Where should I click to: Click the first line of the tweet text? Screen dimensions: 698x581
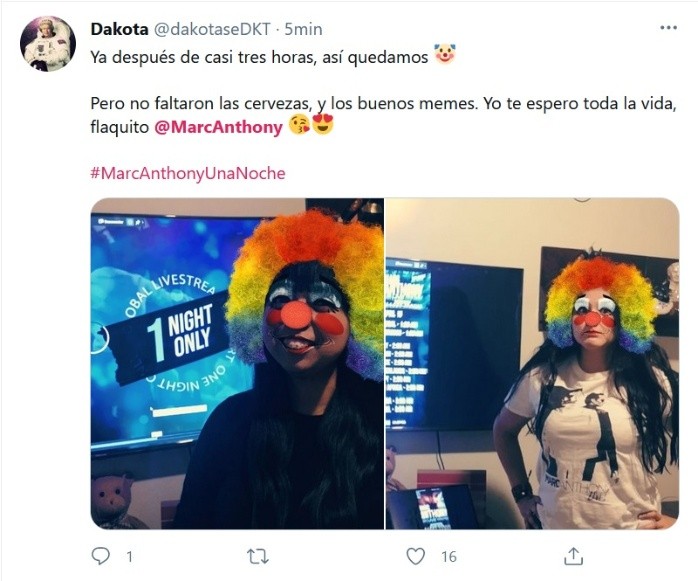pyautogui.click(x=259, y=57)
